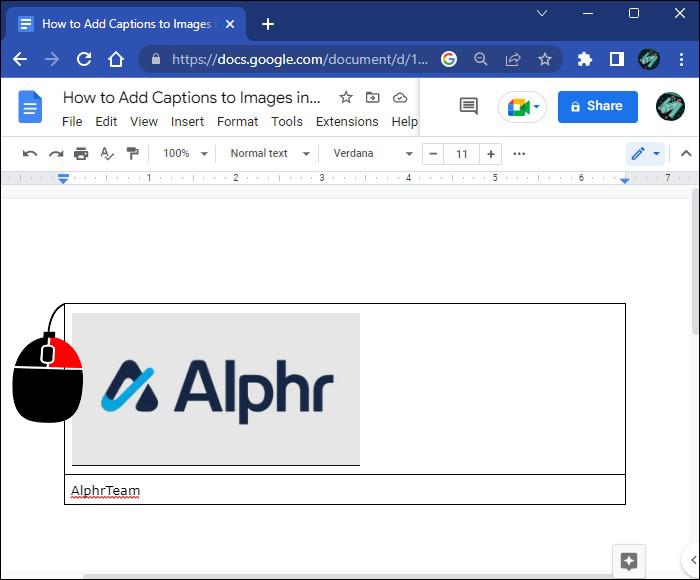Click the blue Share button
This screenshot has height=580, width=700.
(598, 107)
